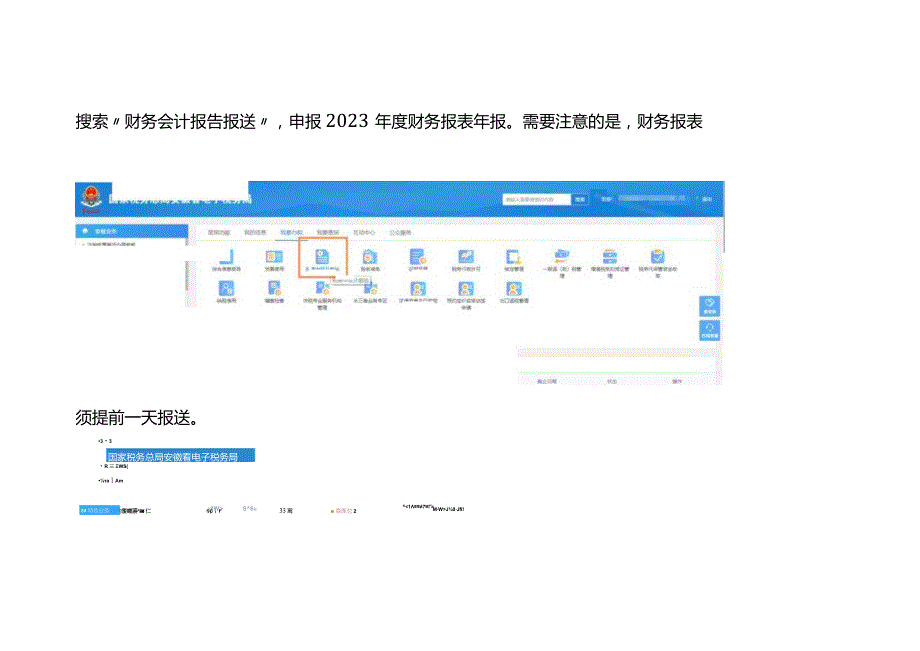920x651 pixels.
Task: Switch to the 我要查询 tab
Action: point(327,233)
